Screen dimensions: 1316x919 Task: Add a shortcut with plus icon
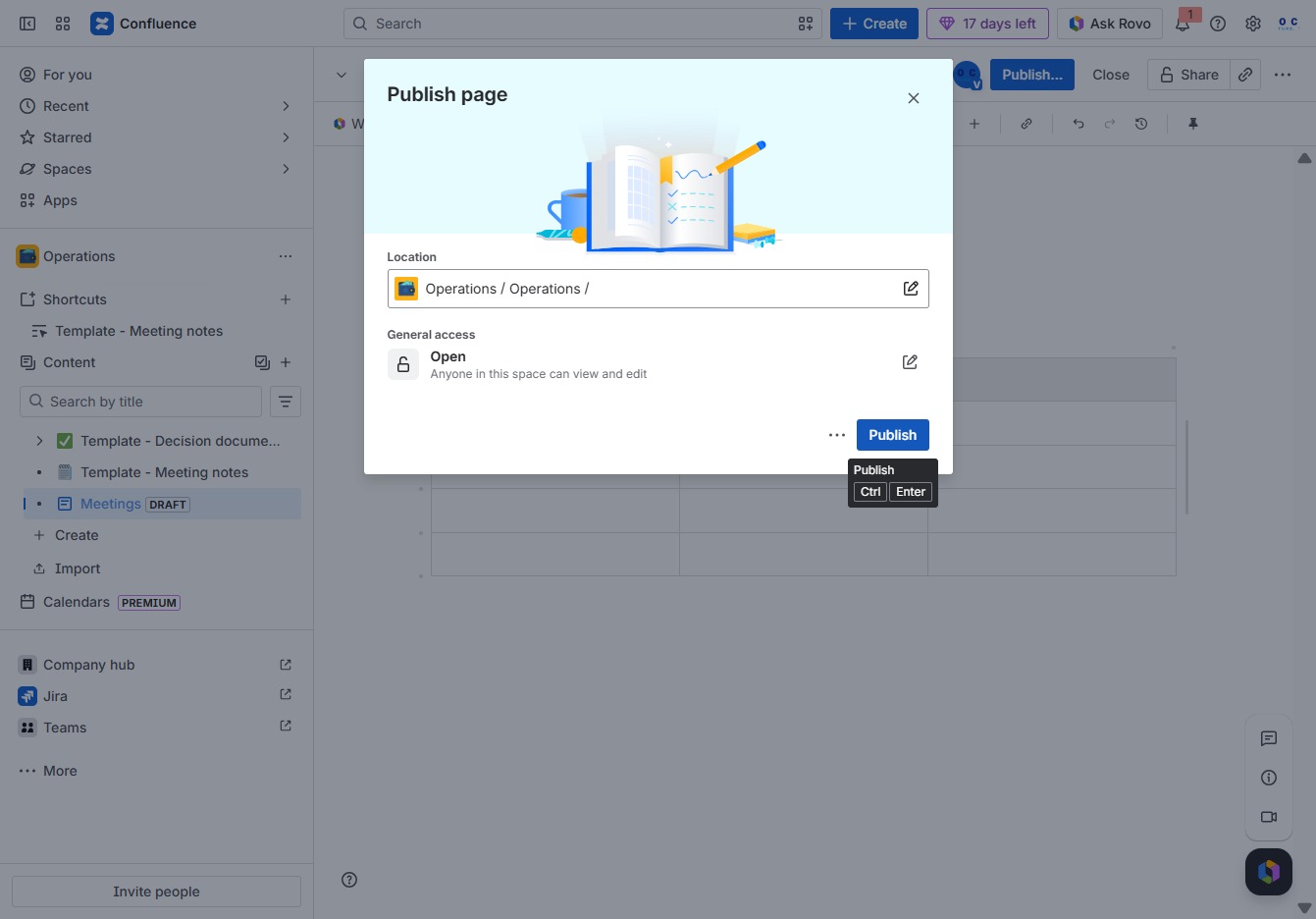(x=286, y=299)
